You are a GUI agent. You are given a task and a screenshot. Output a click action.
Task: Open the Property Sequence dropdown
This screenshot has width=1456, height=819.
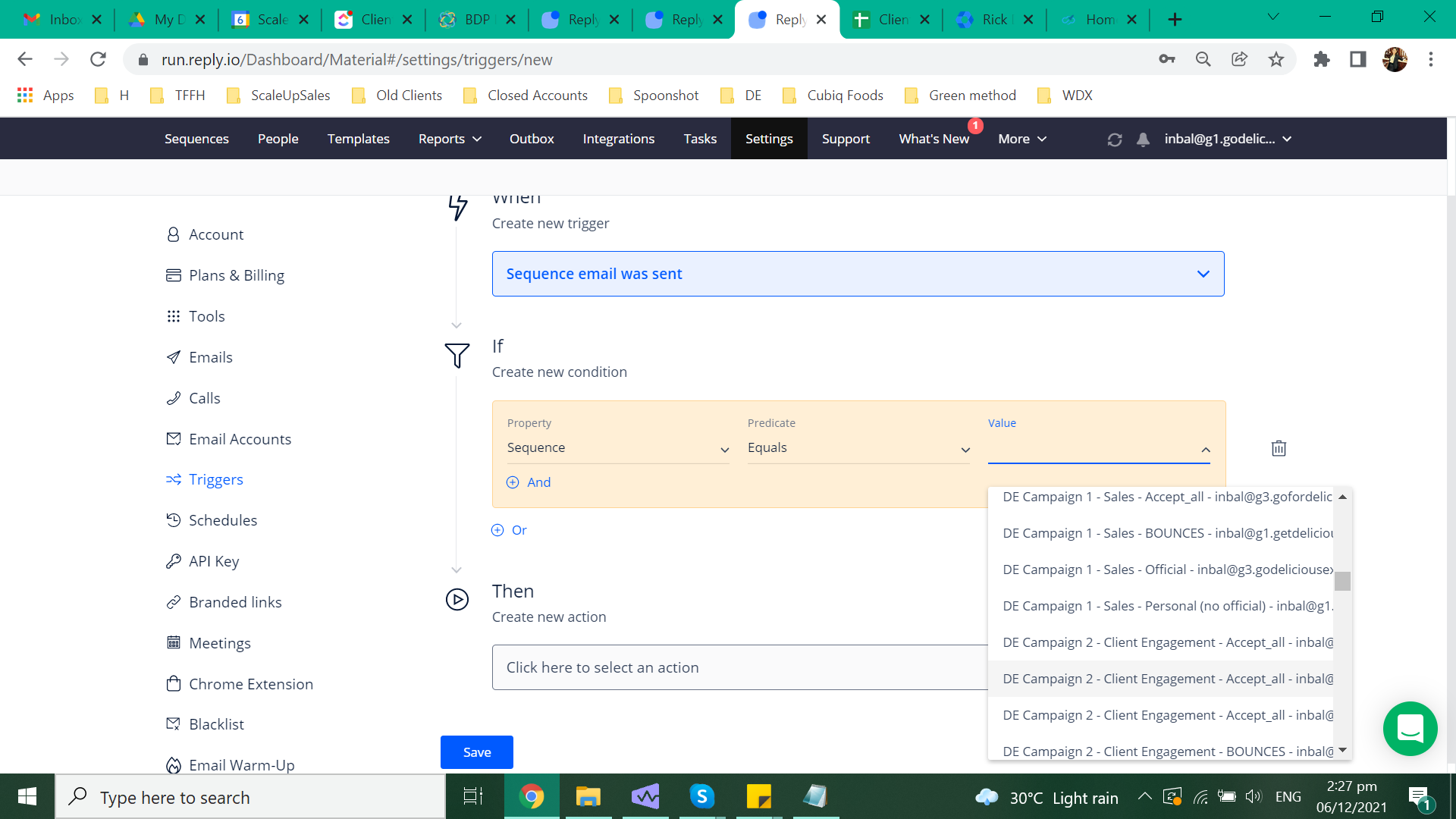point(618,448)
